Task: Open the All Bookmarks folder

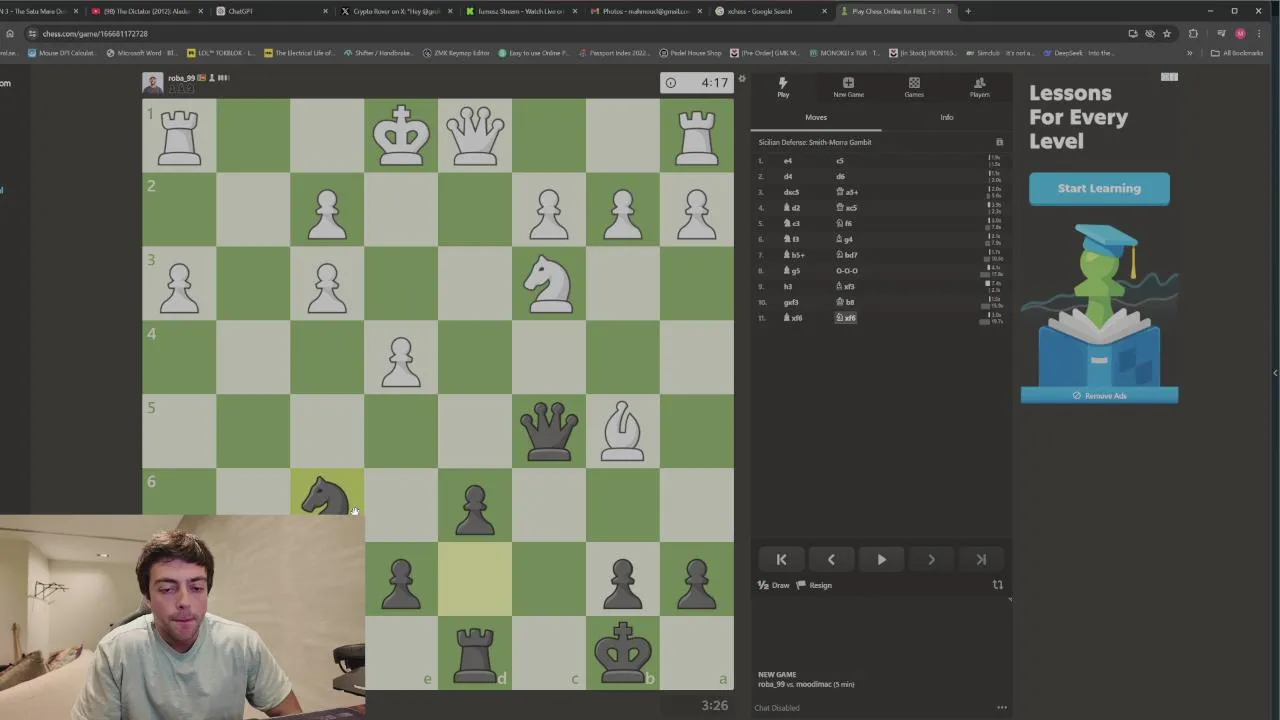Action: coord(1236,53)
